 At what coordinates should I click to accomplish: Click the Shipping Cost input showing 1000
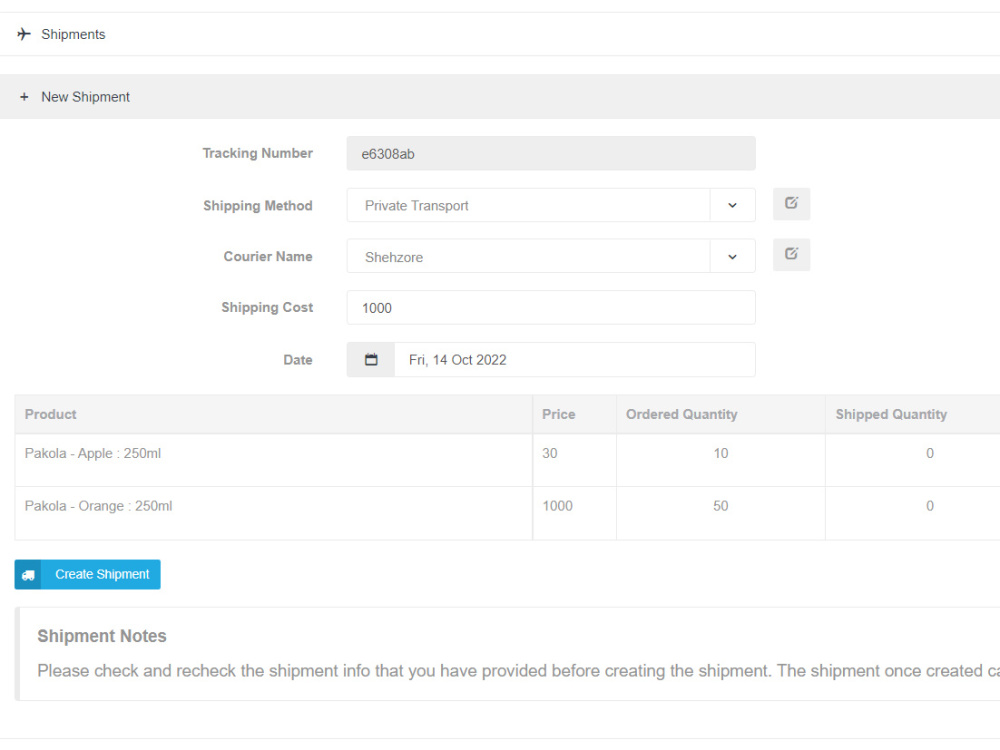tap(550, 307)
